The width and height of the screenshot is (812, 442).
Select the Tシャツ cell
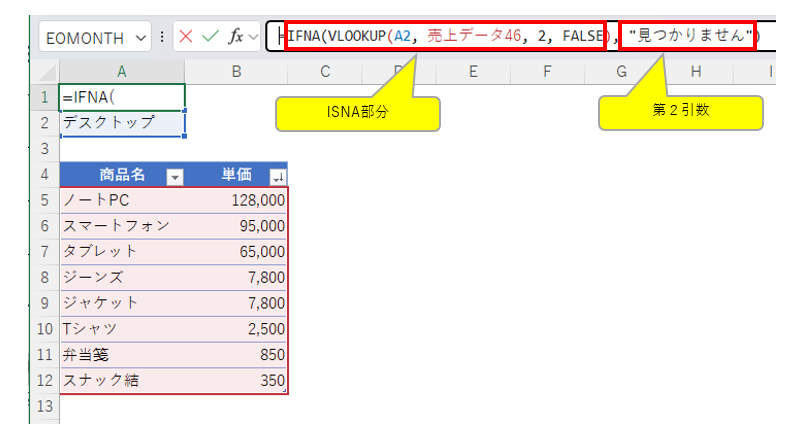[x=122, y=329]
